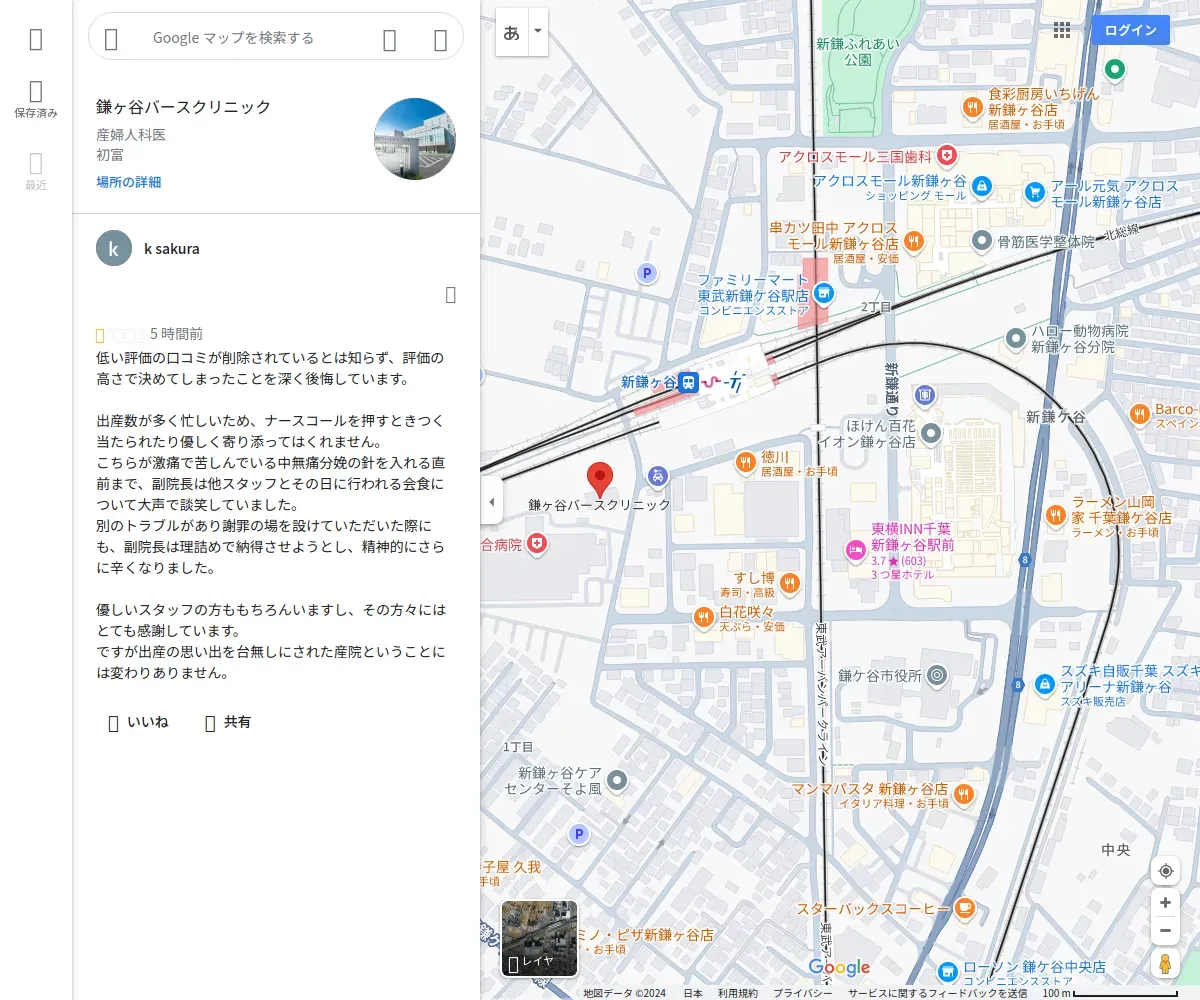
Task: Click the 新鎌ヶ谷ケアセンターそよ風 marker
Action: tap(618, 779)
